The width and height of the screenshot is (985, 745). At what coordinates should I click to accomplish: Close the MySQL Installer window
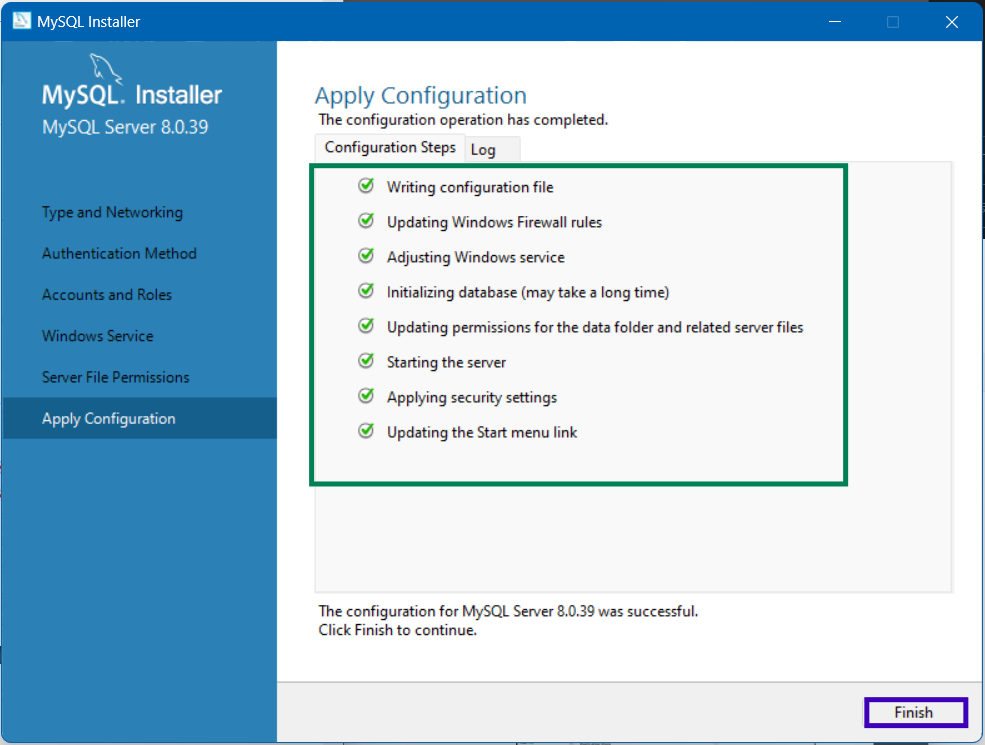coord(952,21)
